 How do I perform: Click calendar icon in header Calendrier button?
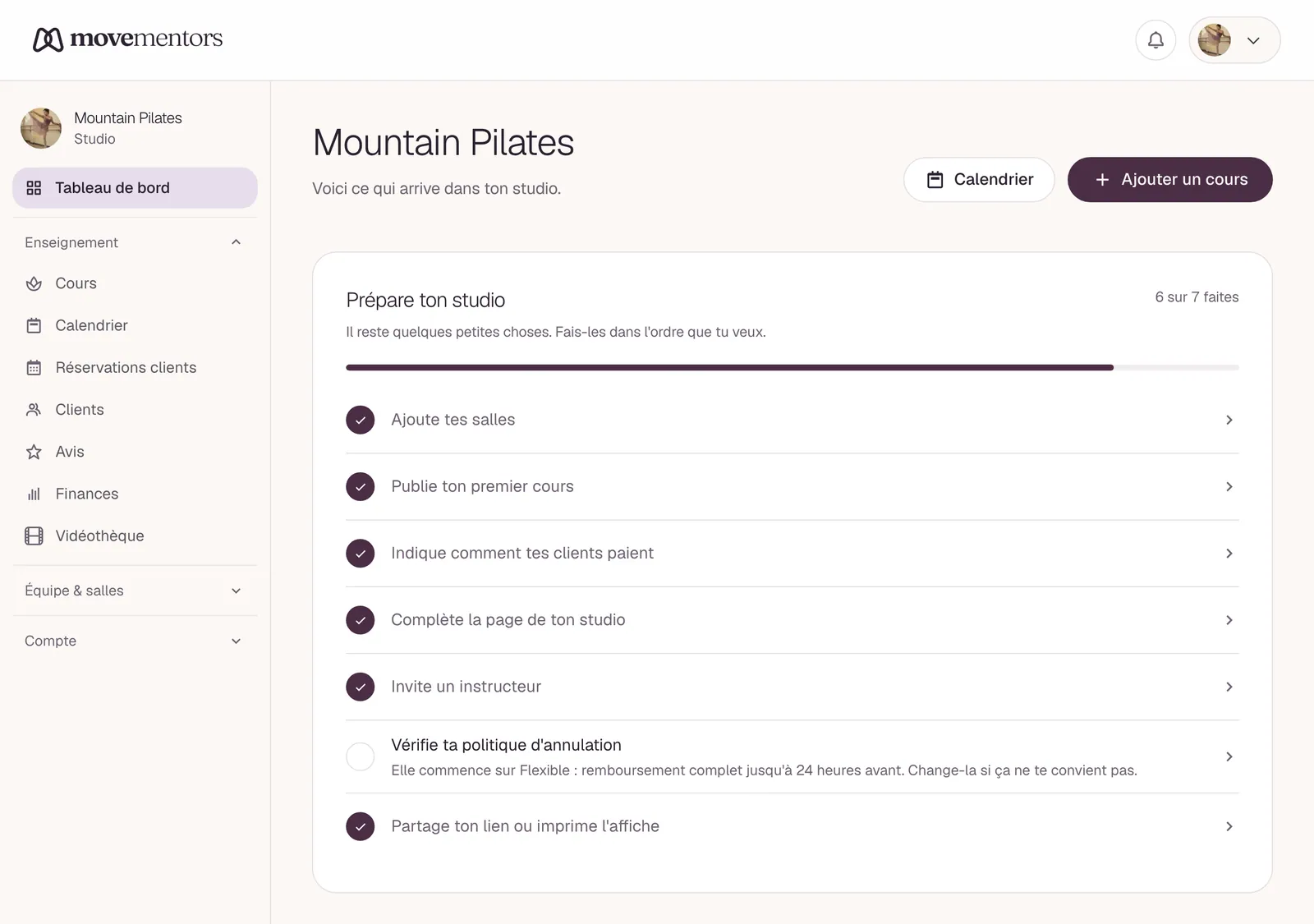pyautogui.click(x=935, y=180)
